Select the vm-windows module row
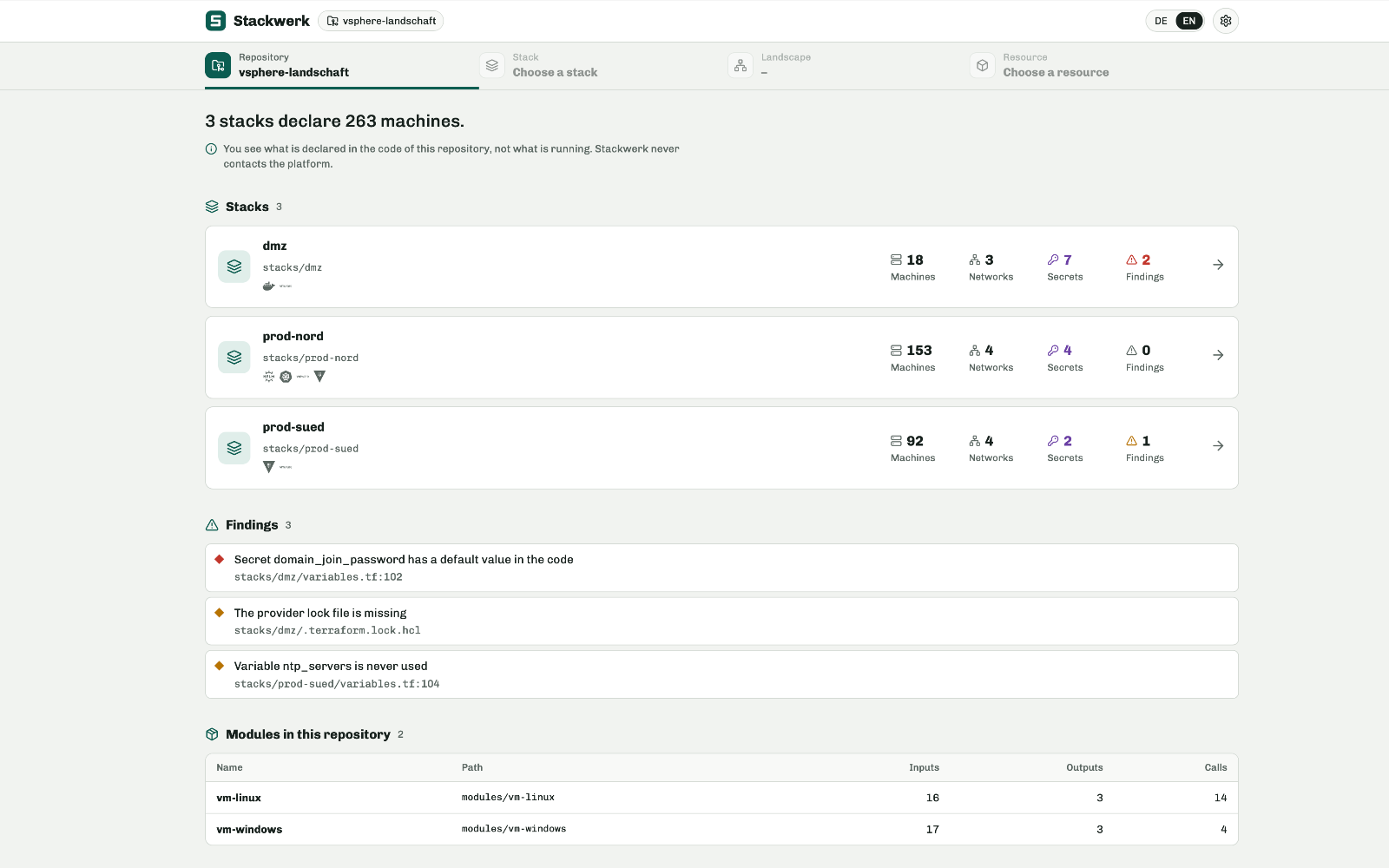The image size is (1389, 868). click(x=721, y=829)
